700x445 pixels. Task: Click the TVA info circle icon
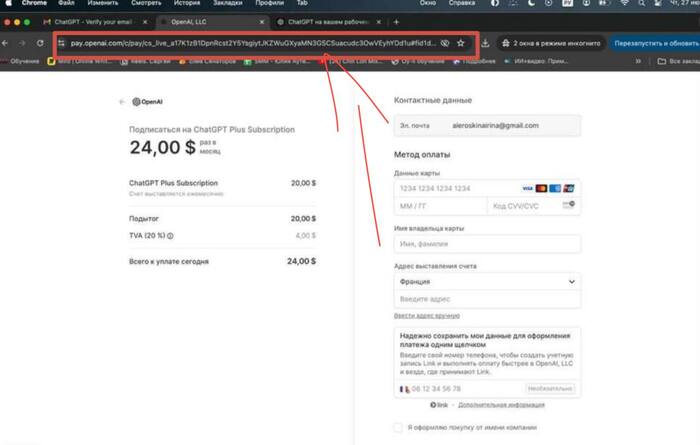coord(169,236)
